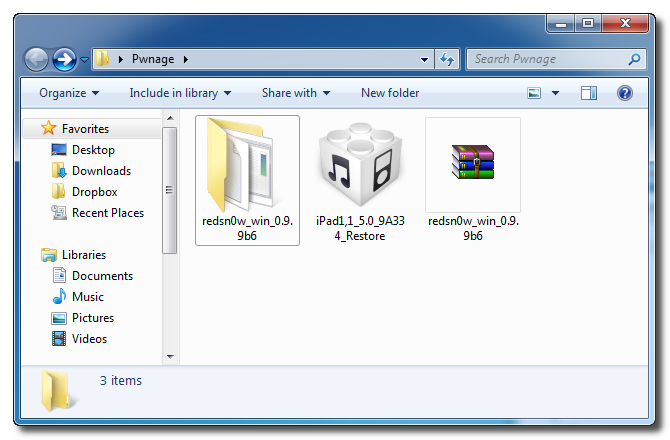Open Help with the question mark icon
Image resolution: width=670 pixels, height=440 pixels.
coord(625,93)
